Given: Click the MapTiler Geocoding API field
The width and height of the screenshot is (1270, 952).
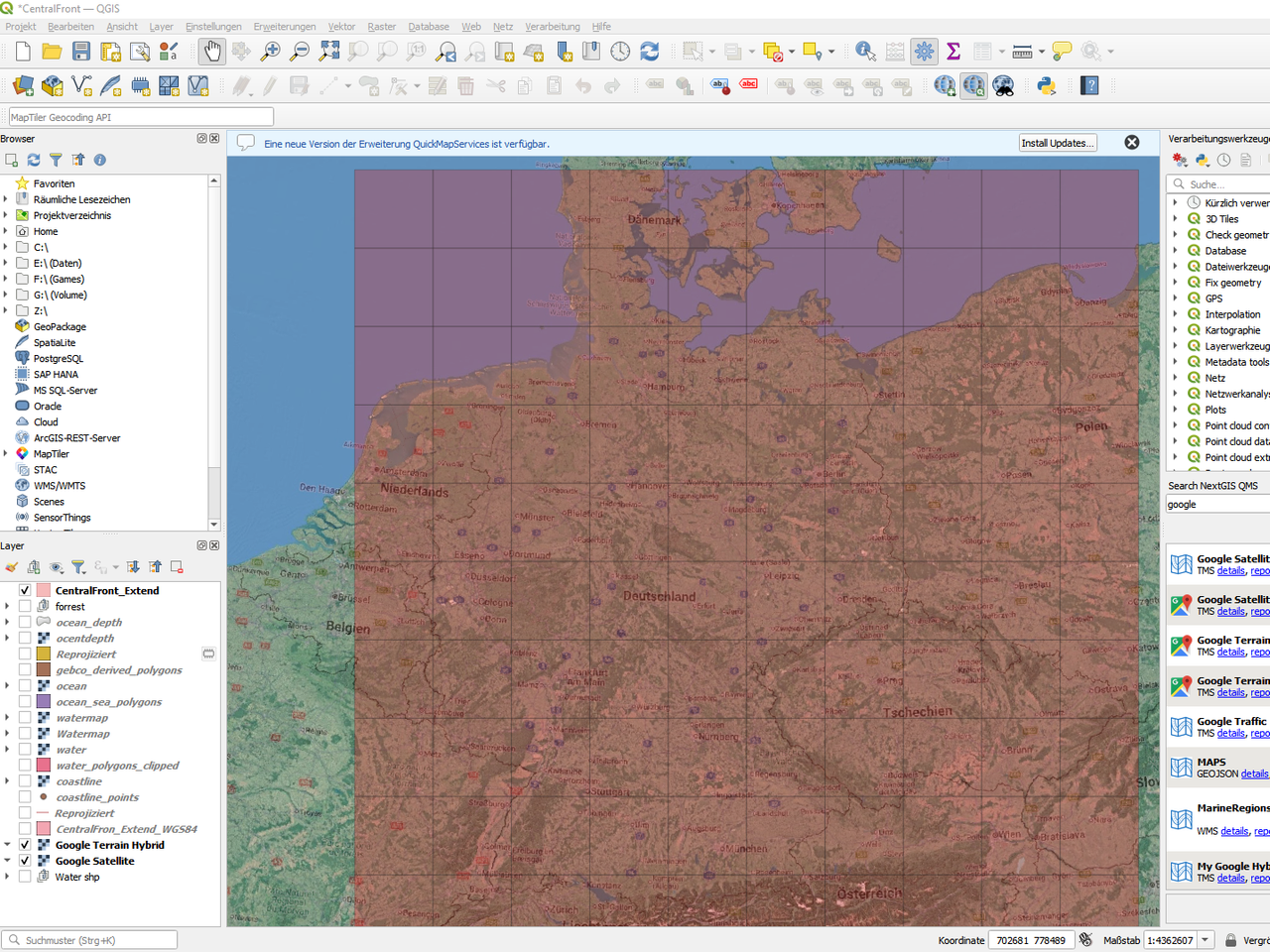Looking at the screenshot, I should tap(140, 117).
